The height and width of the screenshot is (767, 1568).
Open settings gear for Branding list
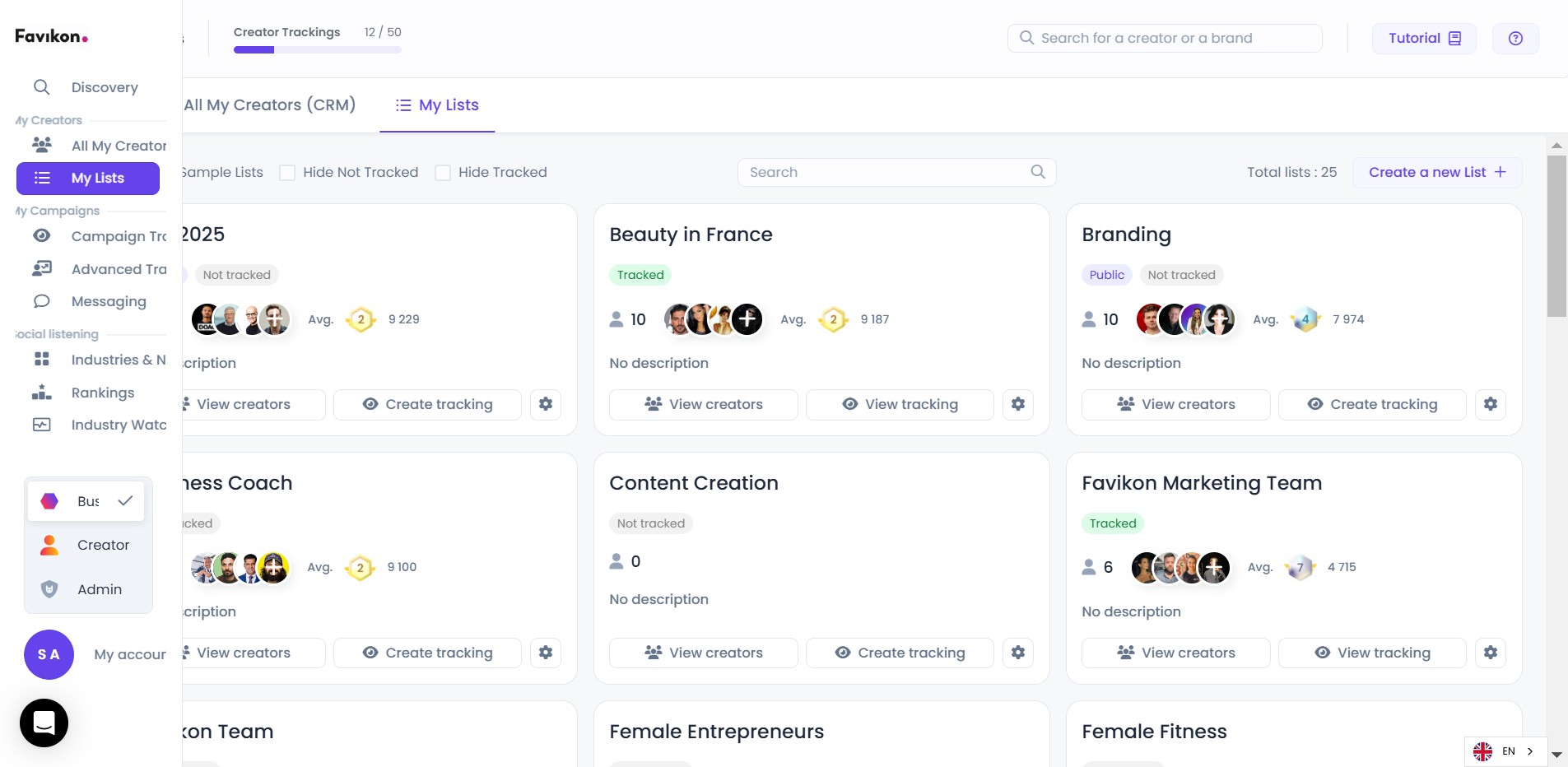1490,404
